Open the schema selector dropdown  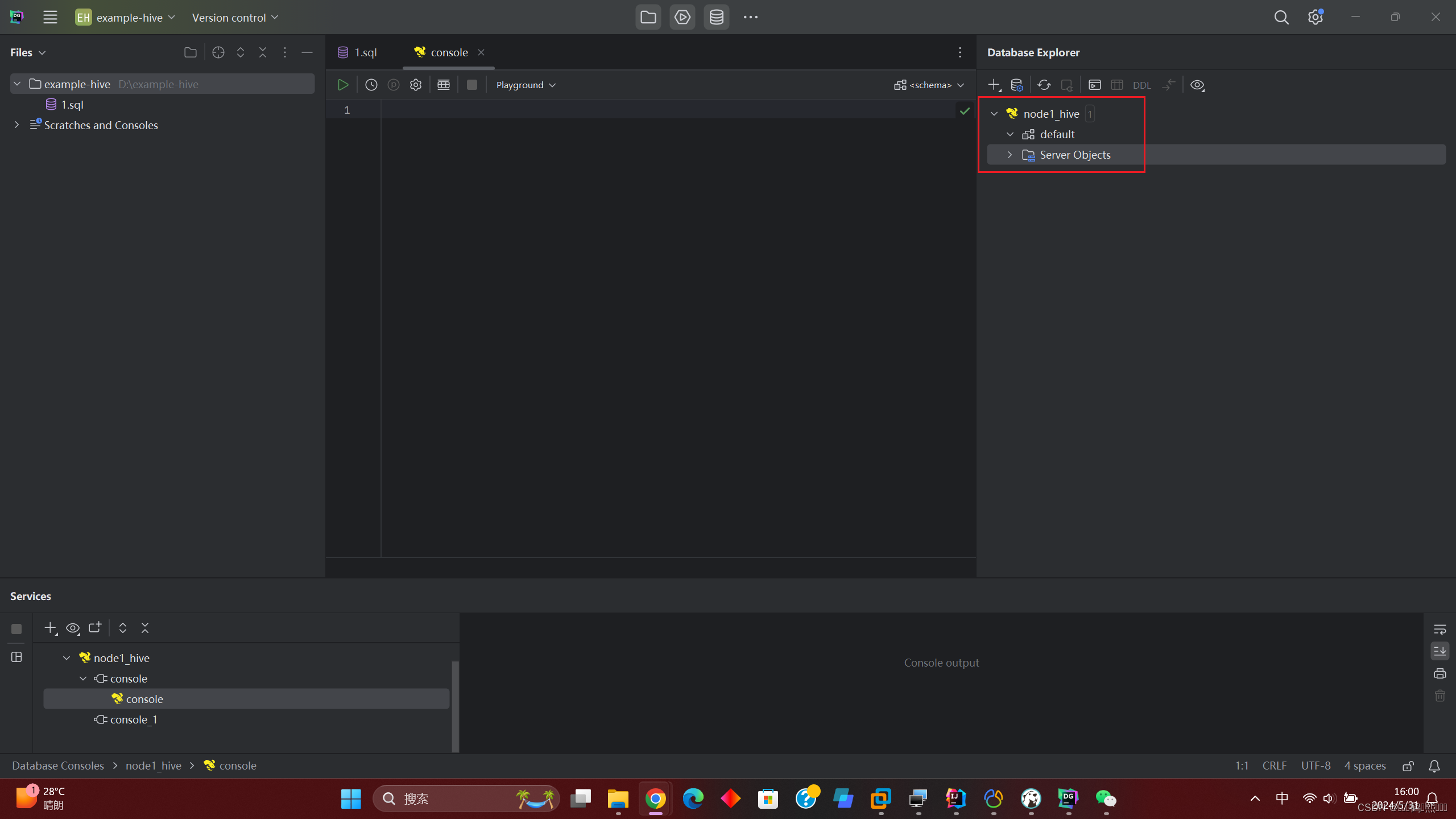tap(929, 85)
